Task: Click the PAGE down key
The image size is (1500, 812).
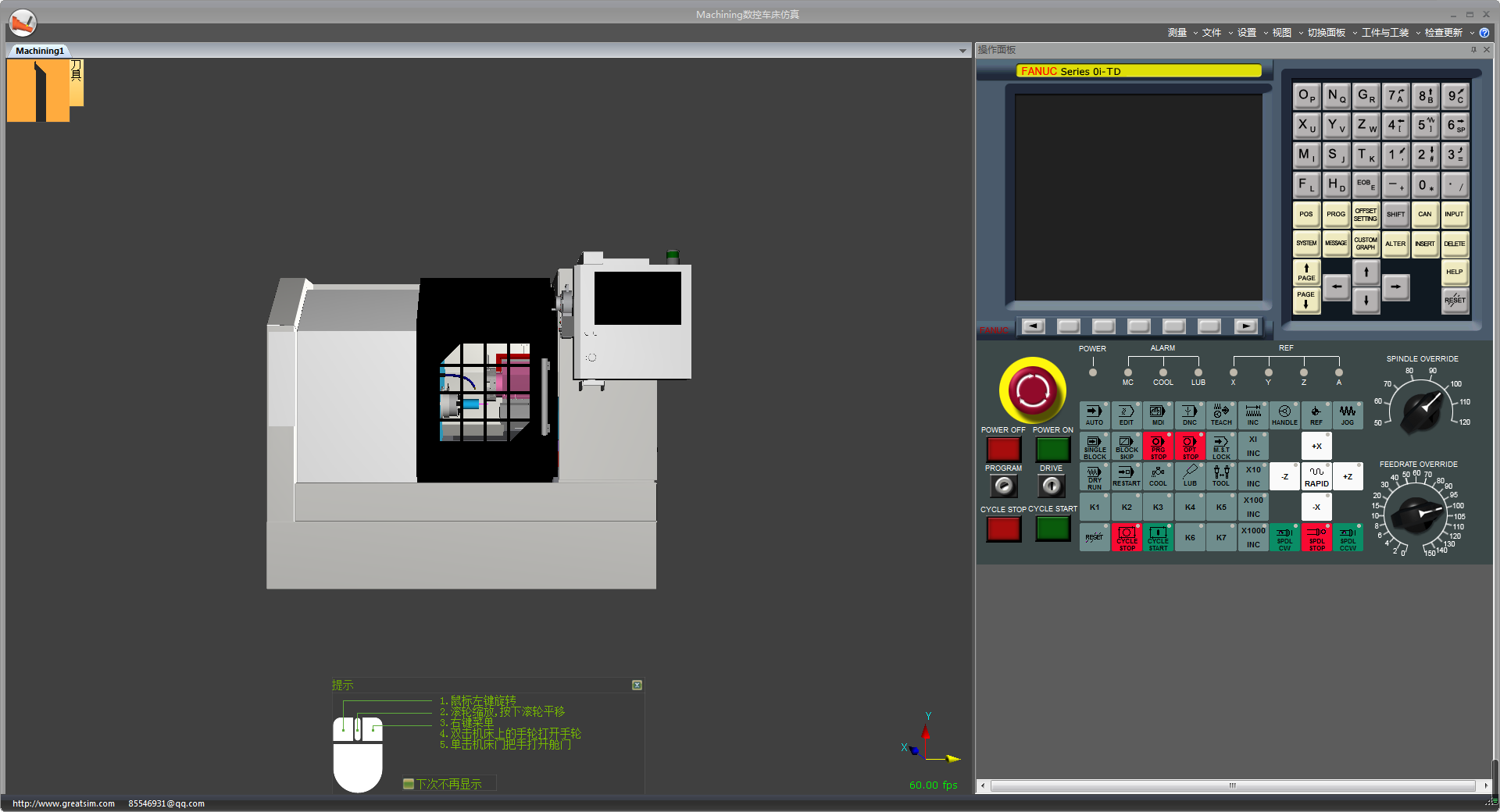Action: [x=1306, y=300]
